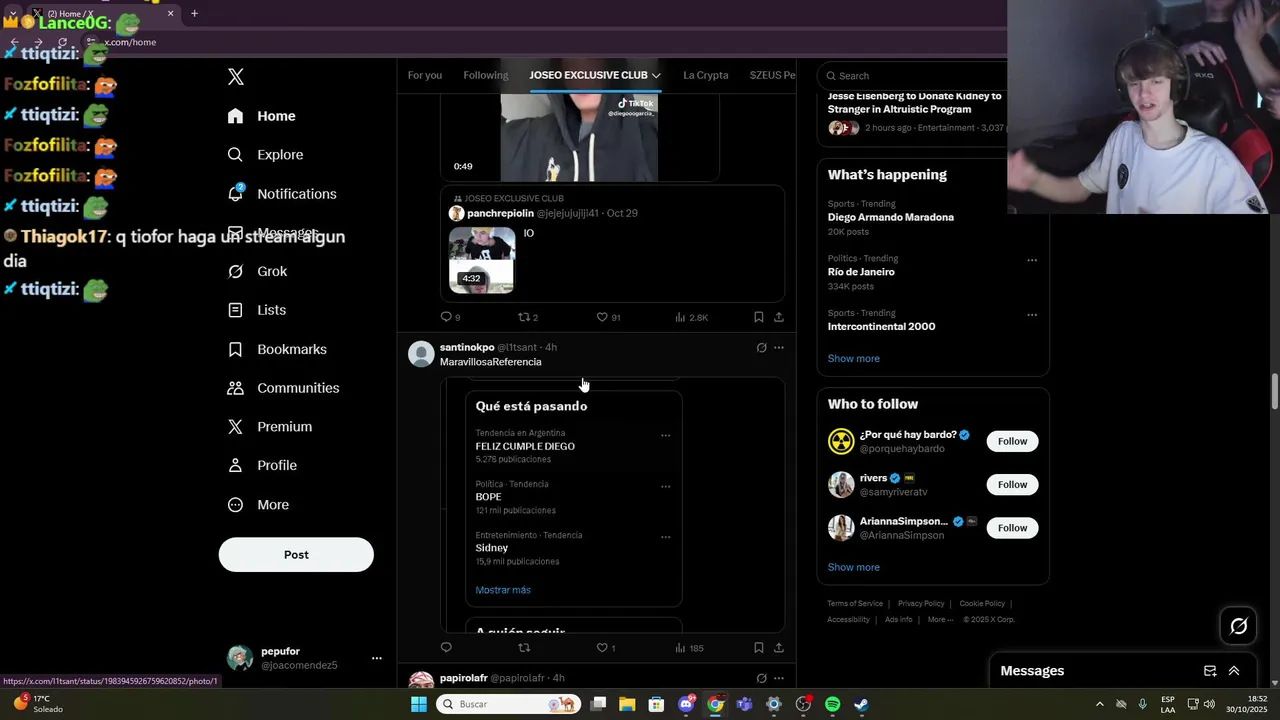This screenshot has height=720, width=1280.
Task: Compose new message in Messages drawer
Action: [1210, 671]
